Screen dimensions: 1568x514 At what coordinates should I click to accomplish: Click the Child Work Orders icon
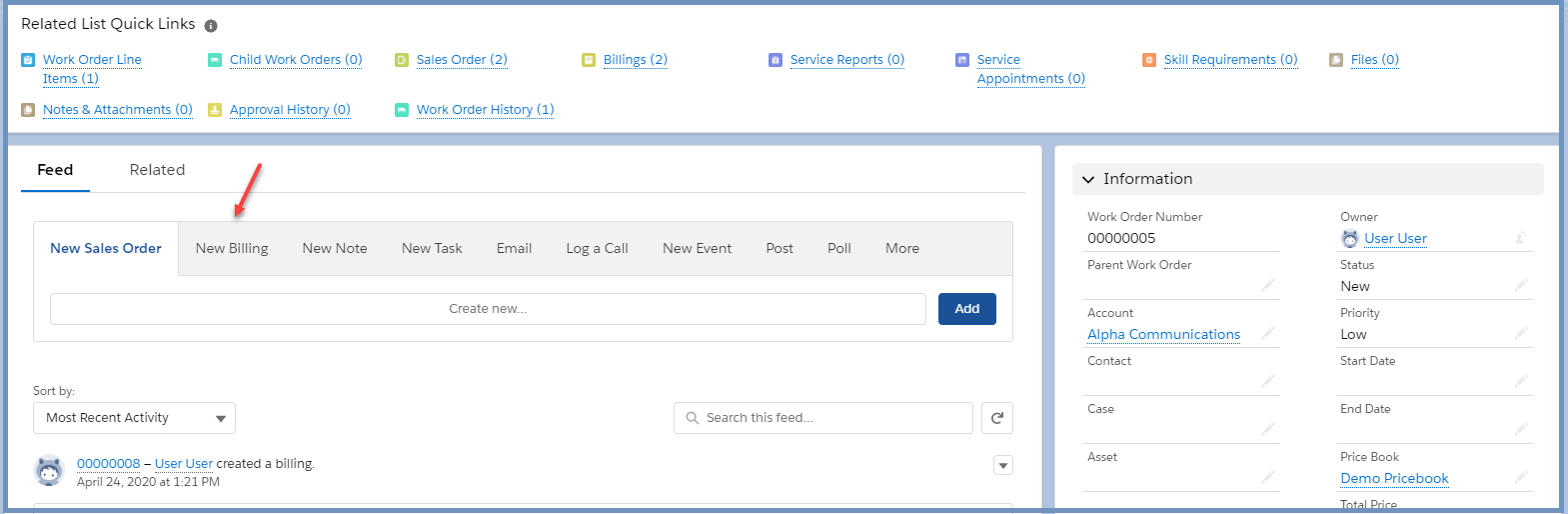[x=215, y=60]
